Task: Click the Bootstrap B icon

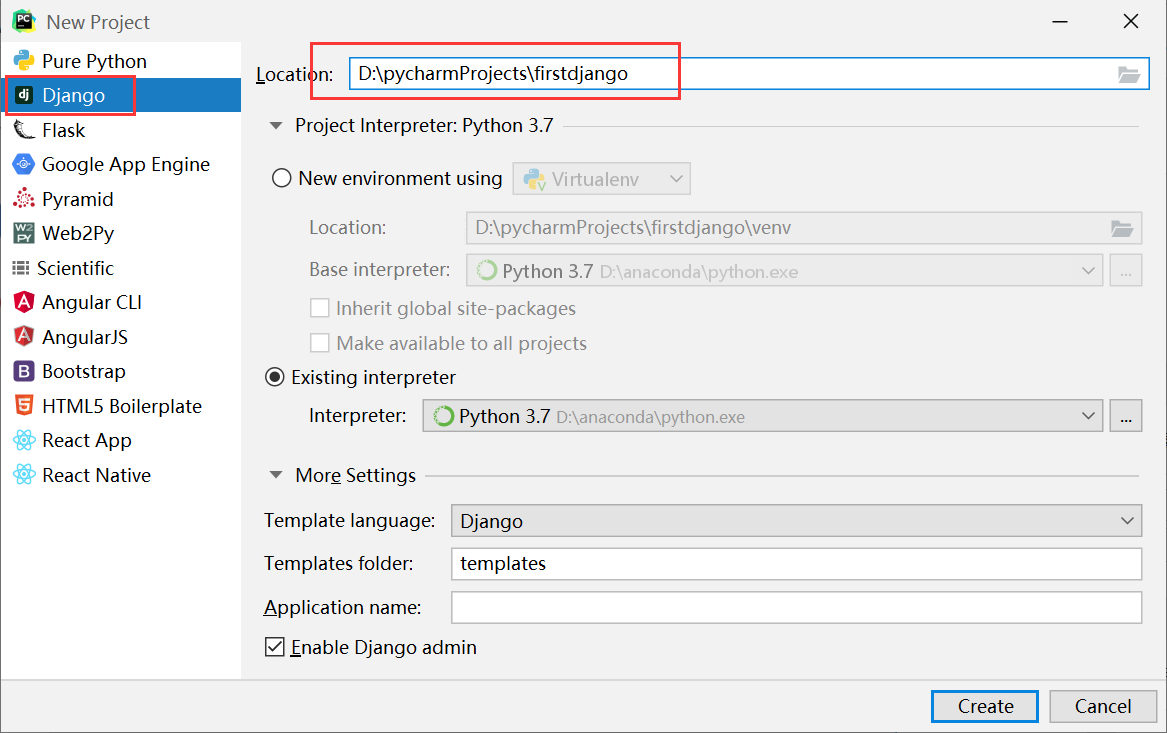Action: click(24, 371)
